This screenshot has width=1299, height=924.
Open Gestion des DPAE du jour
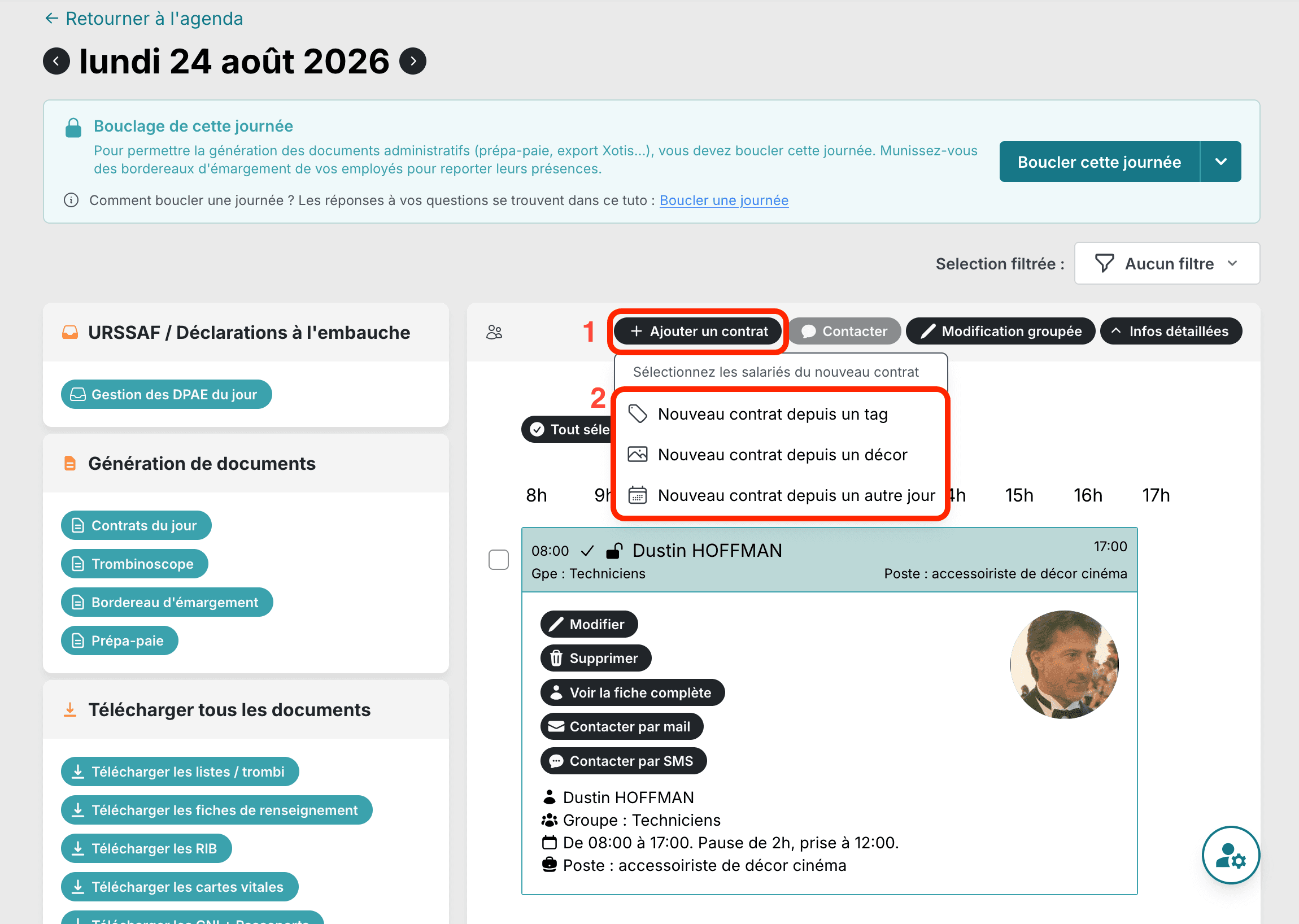tap(166, 394)
